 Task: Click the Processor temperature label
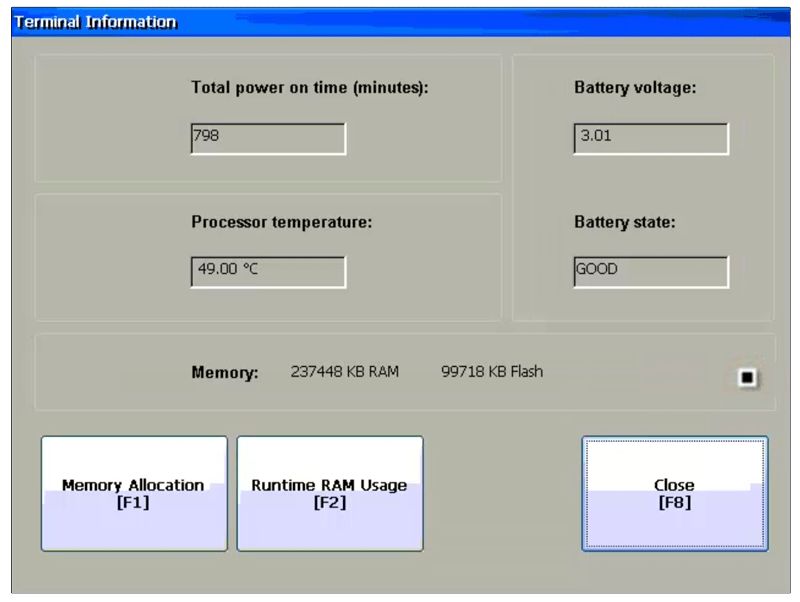pos(282,222)
